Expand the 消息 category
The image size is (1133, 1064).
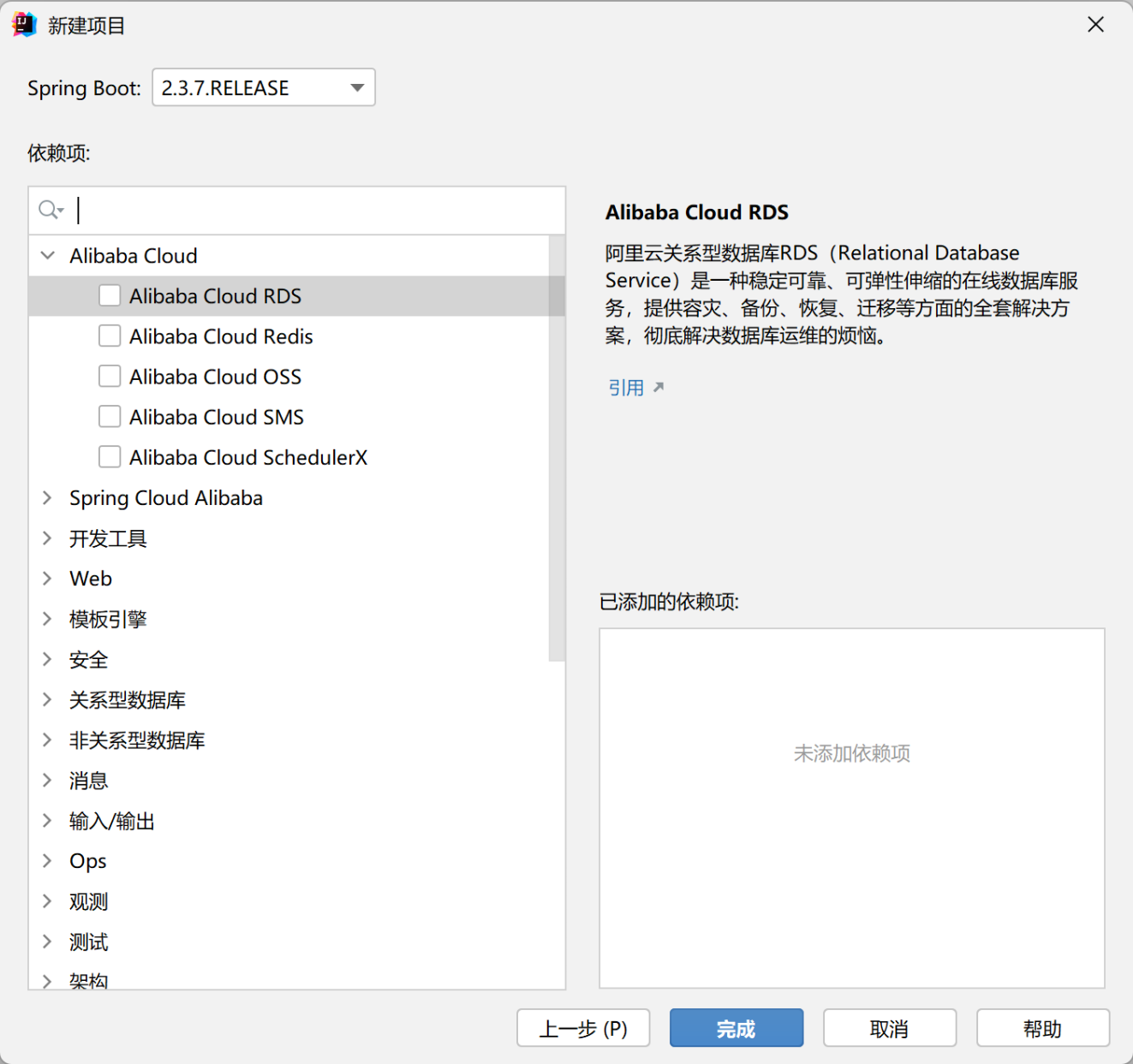[x=47, y=780]
